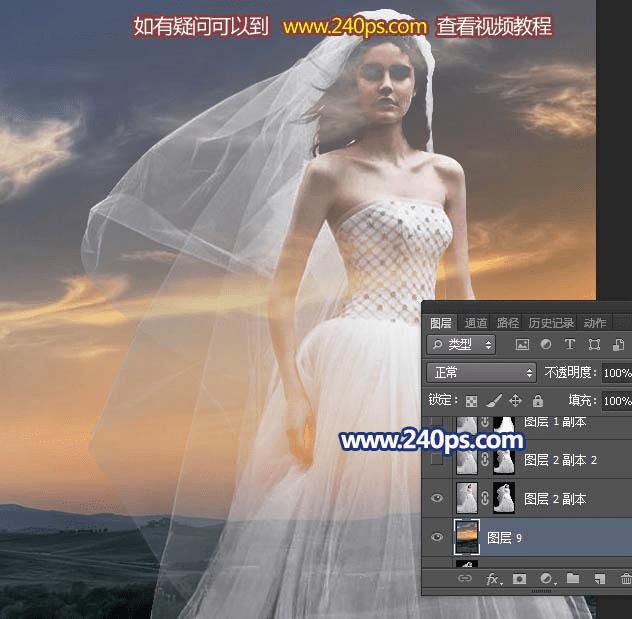Open the 类型 layer filter dropdown
This screenshot has width=632, height=619.
click(x=462, y=345)
